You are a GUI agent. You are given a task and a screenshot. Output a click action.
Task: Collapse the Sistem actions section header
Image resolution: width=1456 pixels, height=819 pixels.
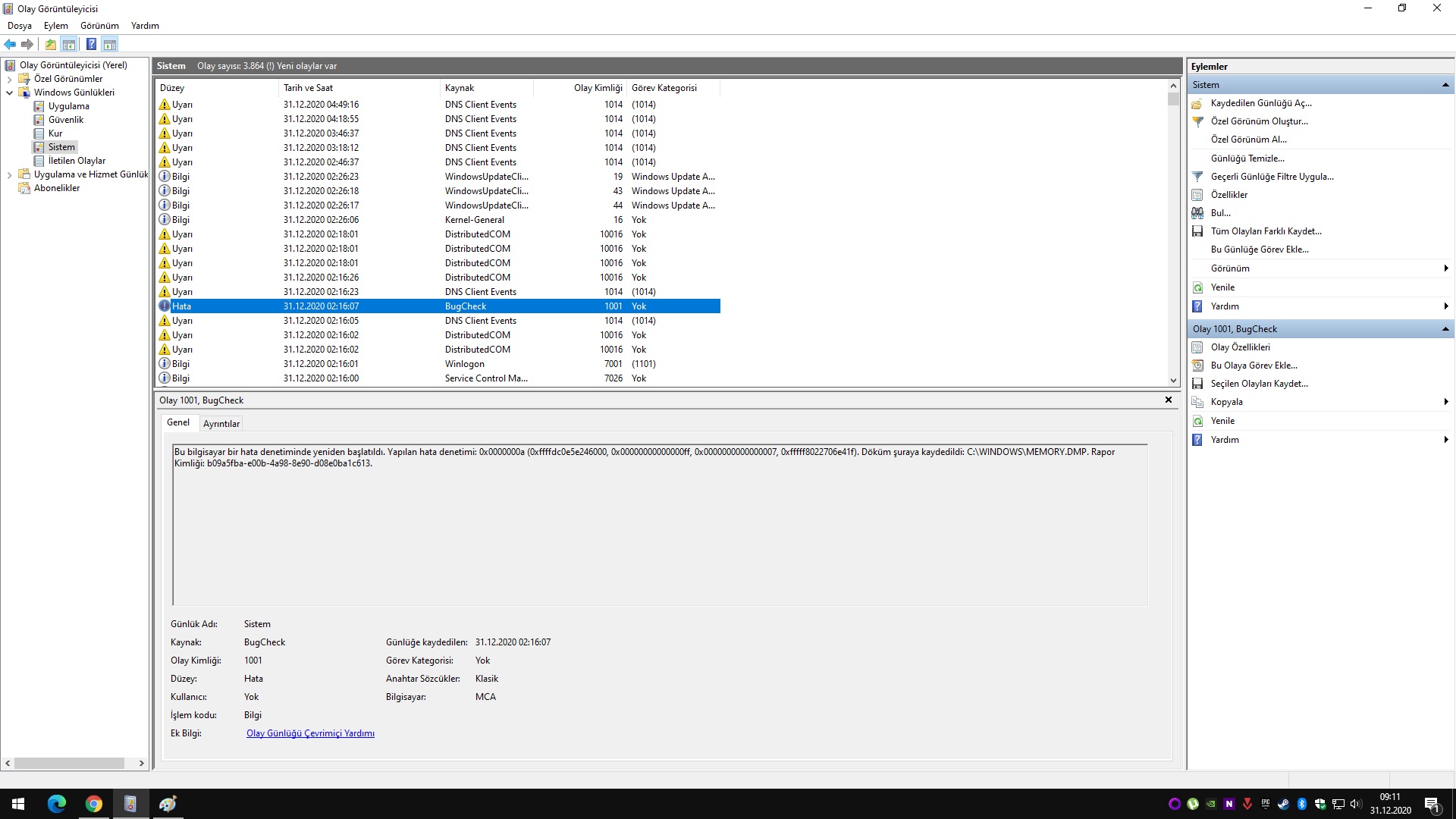[1445, 85]
